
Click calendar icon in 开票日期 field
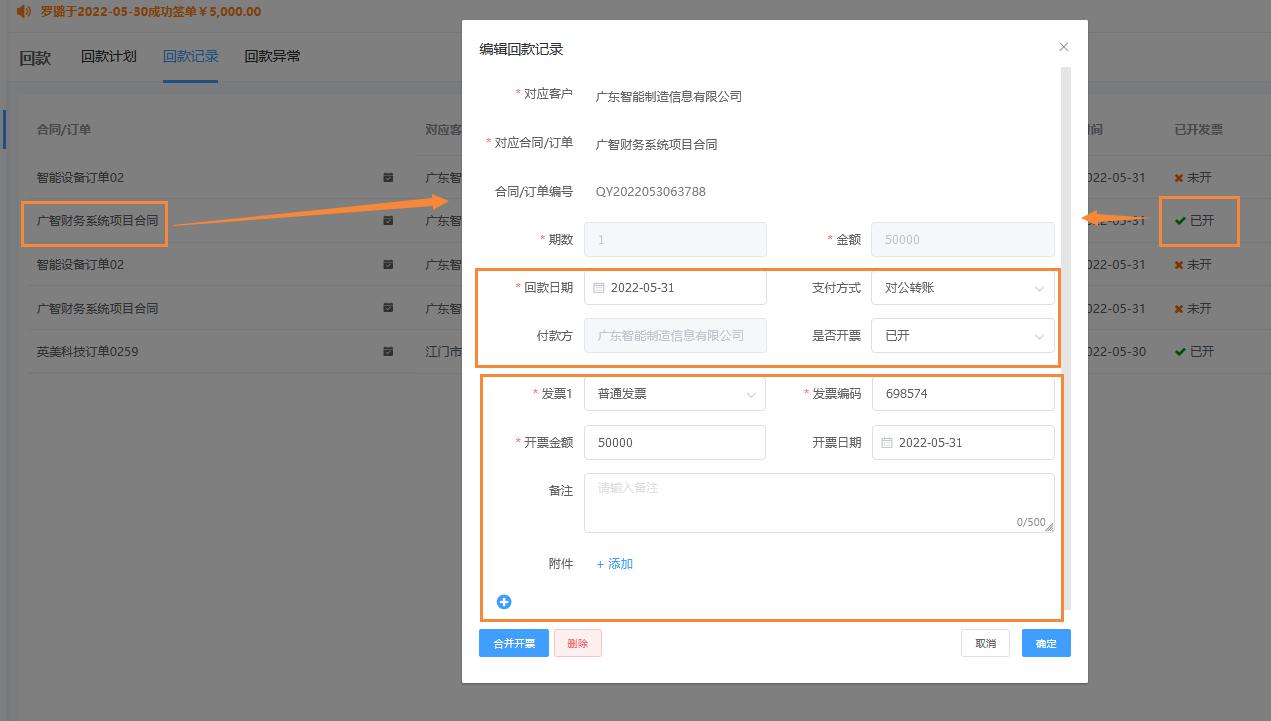[x=887, y=443]
